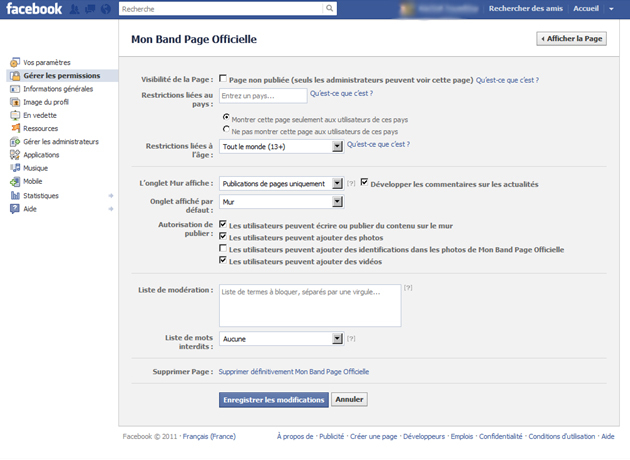Open the L'onglet Mur affiche dropdown

tap(281, 184)
